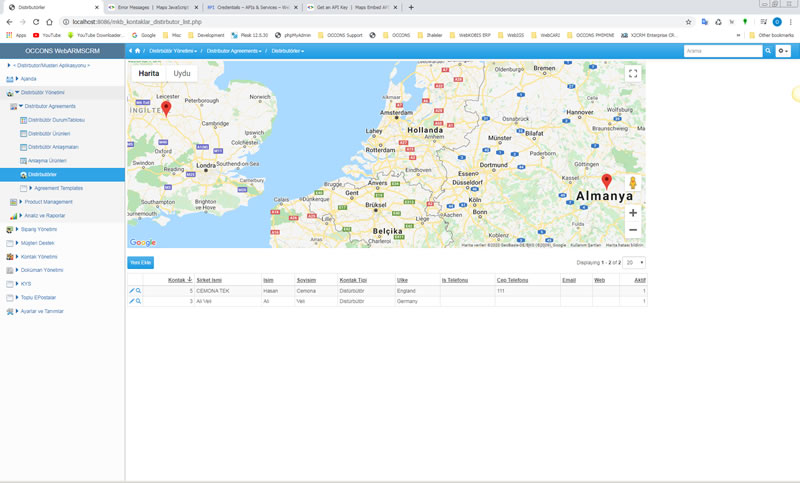Click the browser reload button

(36, 22)
